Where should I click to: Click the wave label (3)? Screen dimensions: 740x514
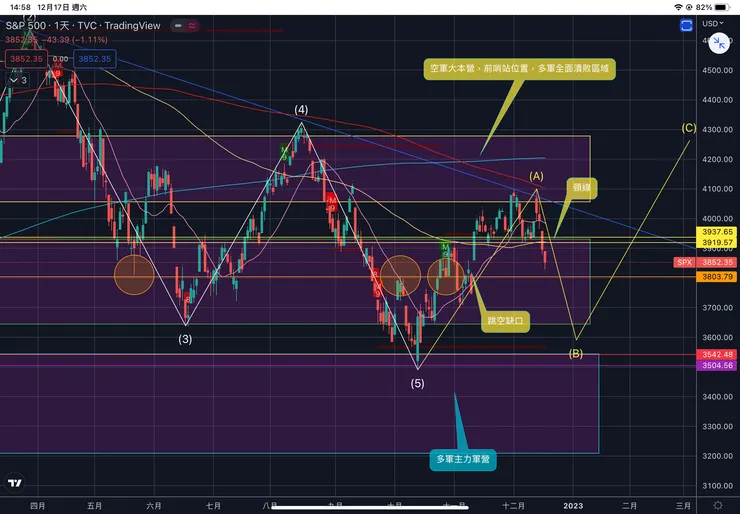(x=185, y=339)
